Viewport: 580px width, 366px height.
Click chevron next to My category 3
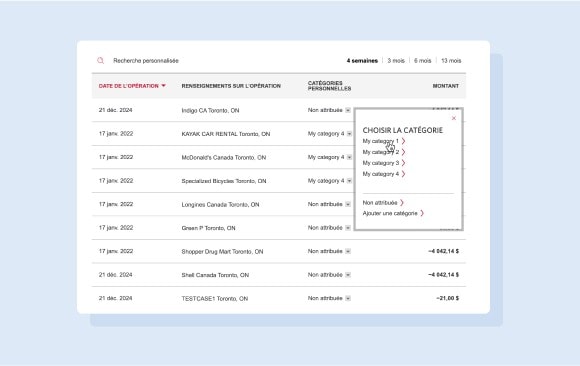[x=403, y=163]
